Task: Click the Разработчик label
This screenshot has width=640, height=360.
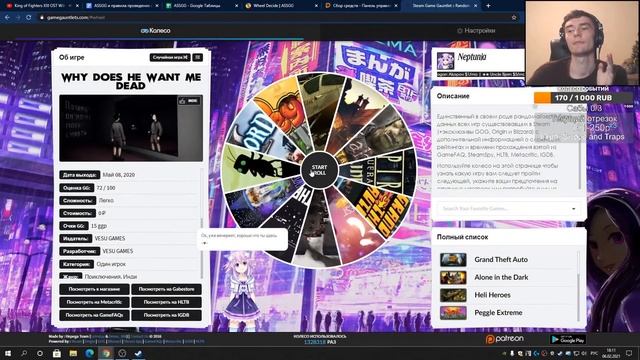Action: (x=80, y=251)
